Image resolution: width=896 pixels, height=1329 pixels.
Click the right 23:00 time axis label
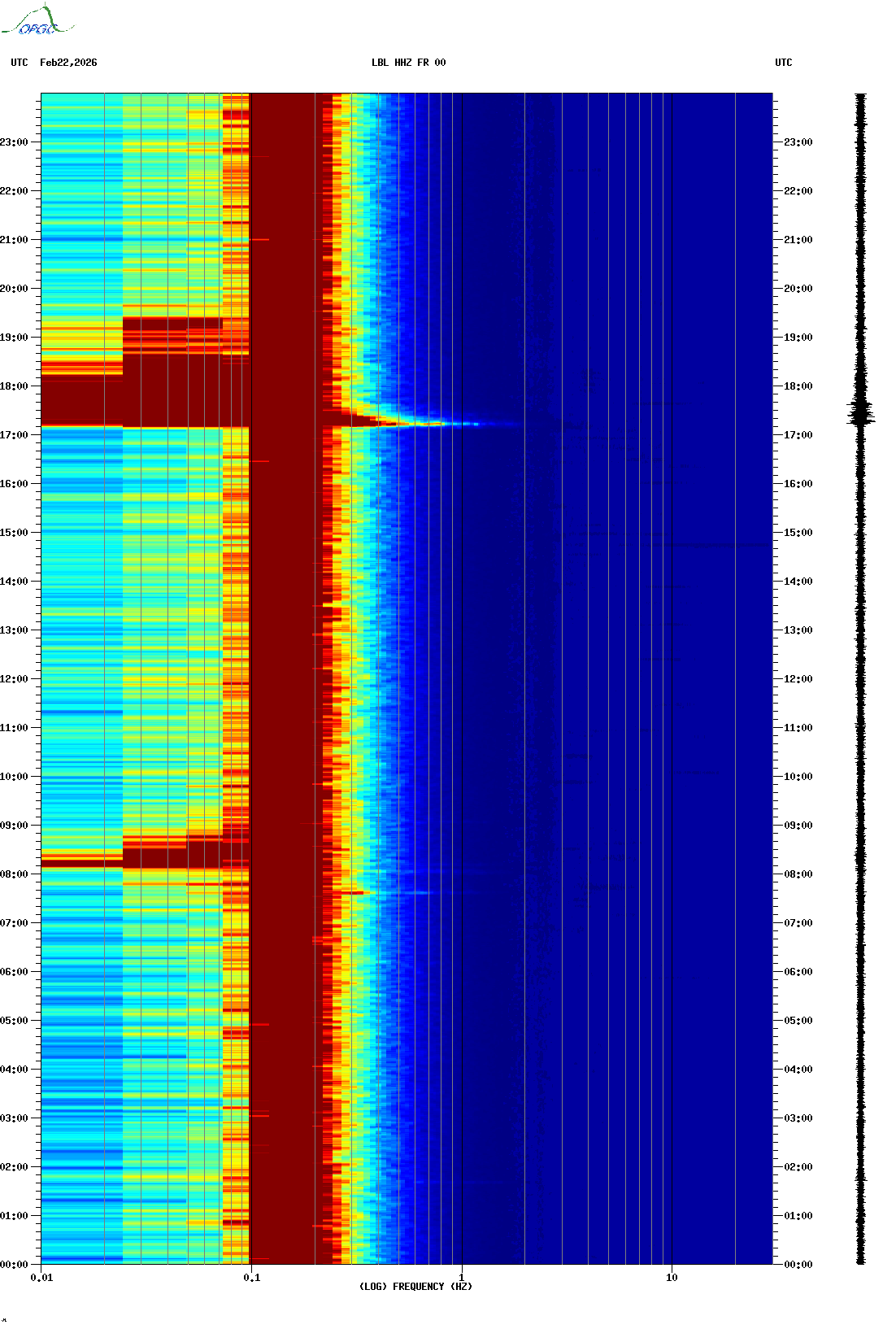(x=798, y=142)
